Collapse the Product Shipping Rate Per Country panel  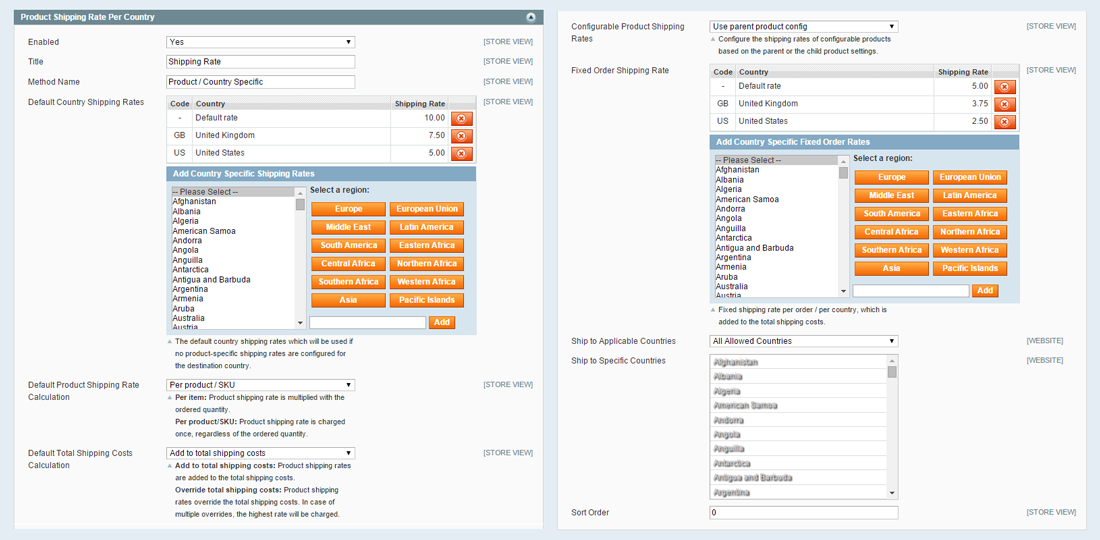(531, 17)
